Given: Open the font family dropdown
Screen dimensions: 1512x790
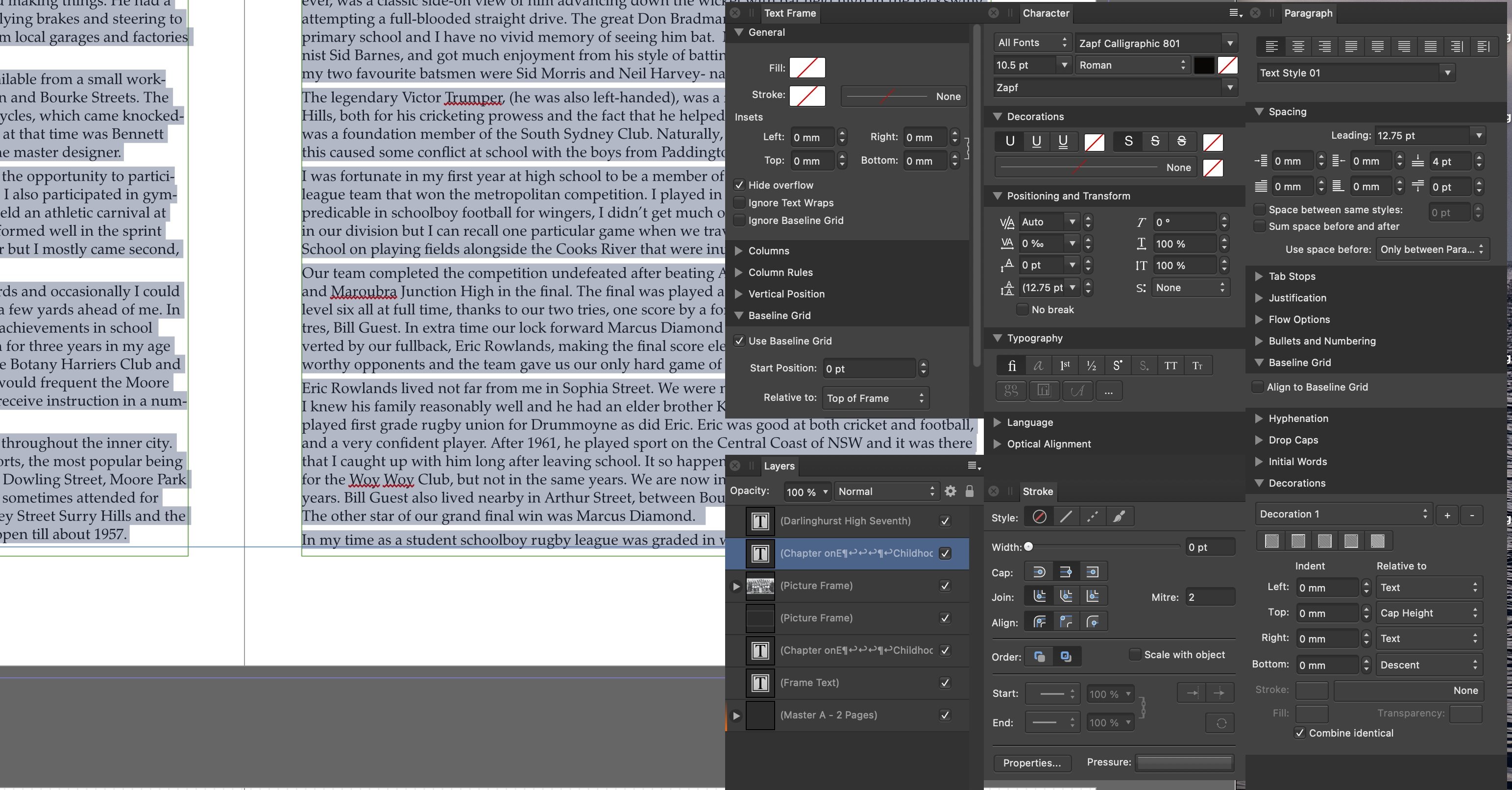Looking at the screenshot, I should point(1230,44).
